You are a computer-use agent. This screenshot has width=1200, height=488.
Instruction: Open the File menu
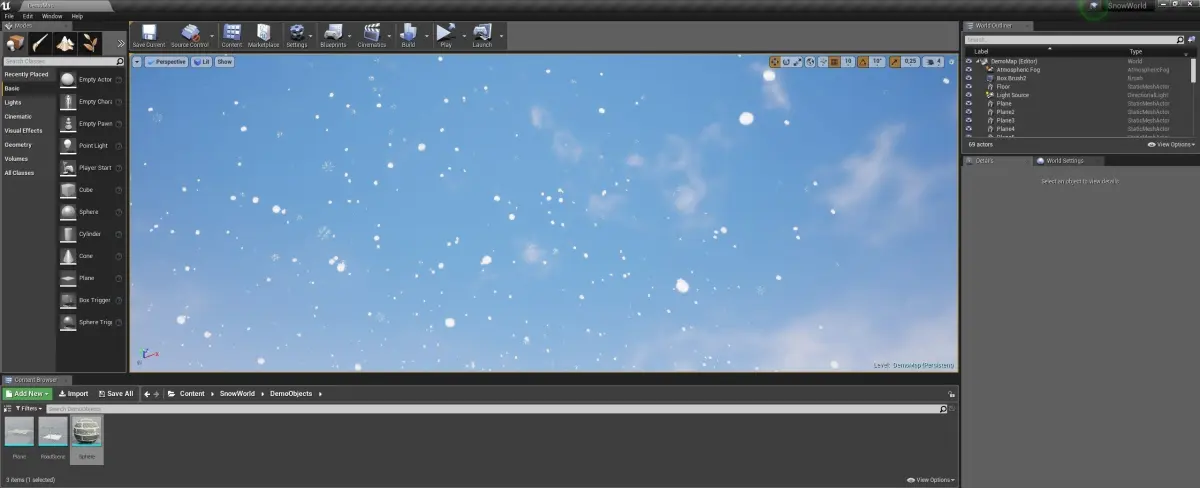tap(9, 16)
